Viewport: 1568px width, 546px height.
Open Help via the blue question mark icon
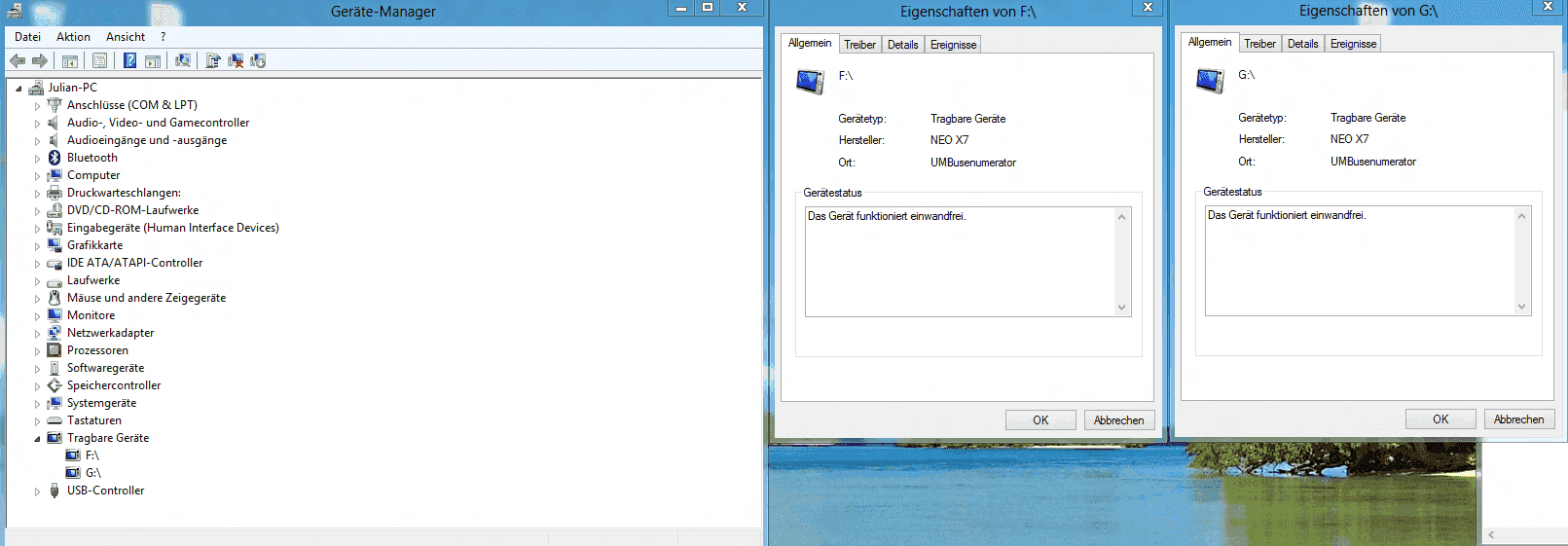[129, 60]
